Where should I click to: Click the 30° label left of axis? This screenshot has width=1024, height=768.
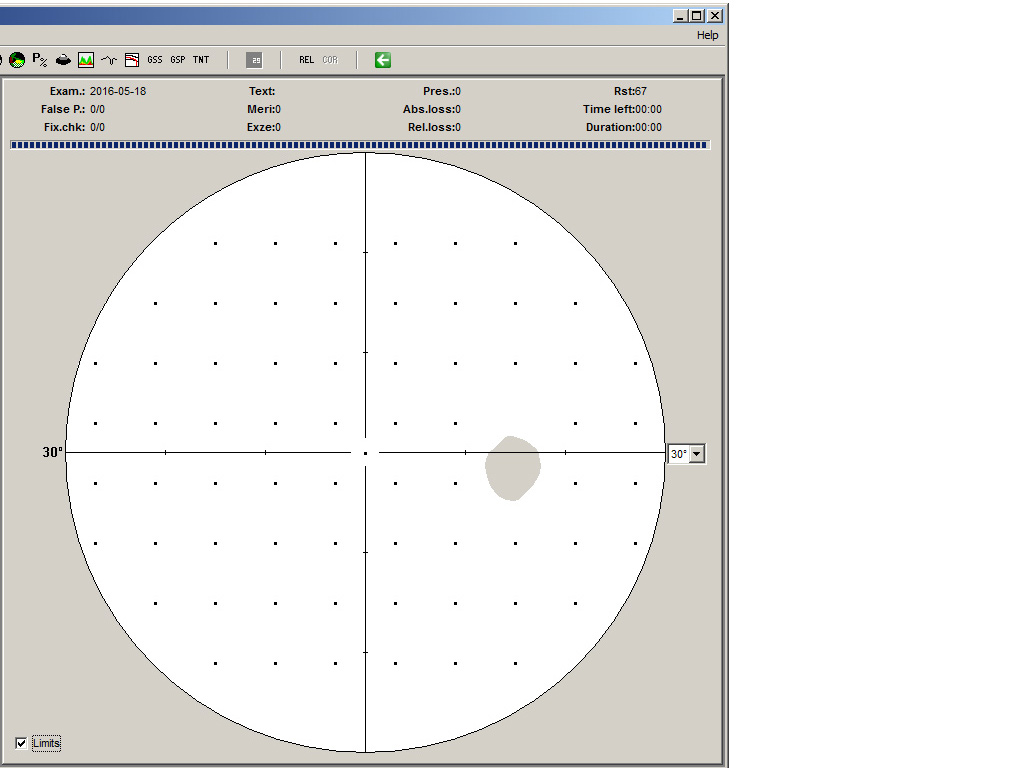pyautogui.click(x=53, y=452)
